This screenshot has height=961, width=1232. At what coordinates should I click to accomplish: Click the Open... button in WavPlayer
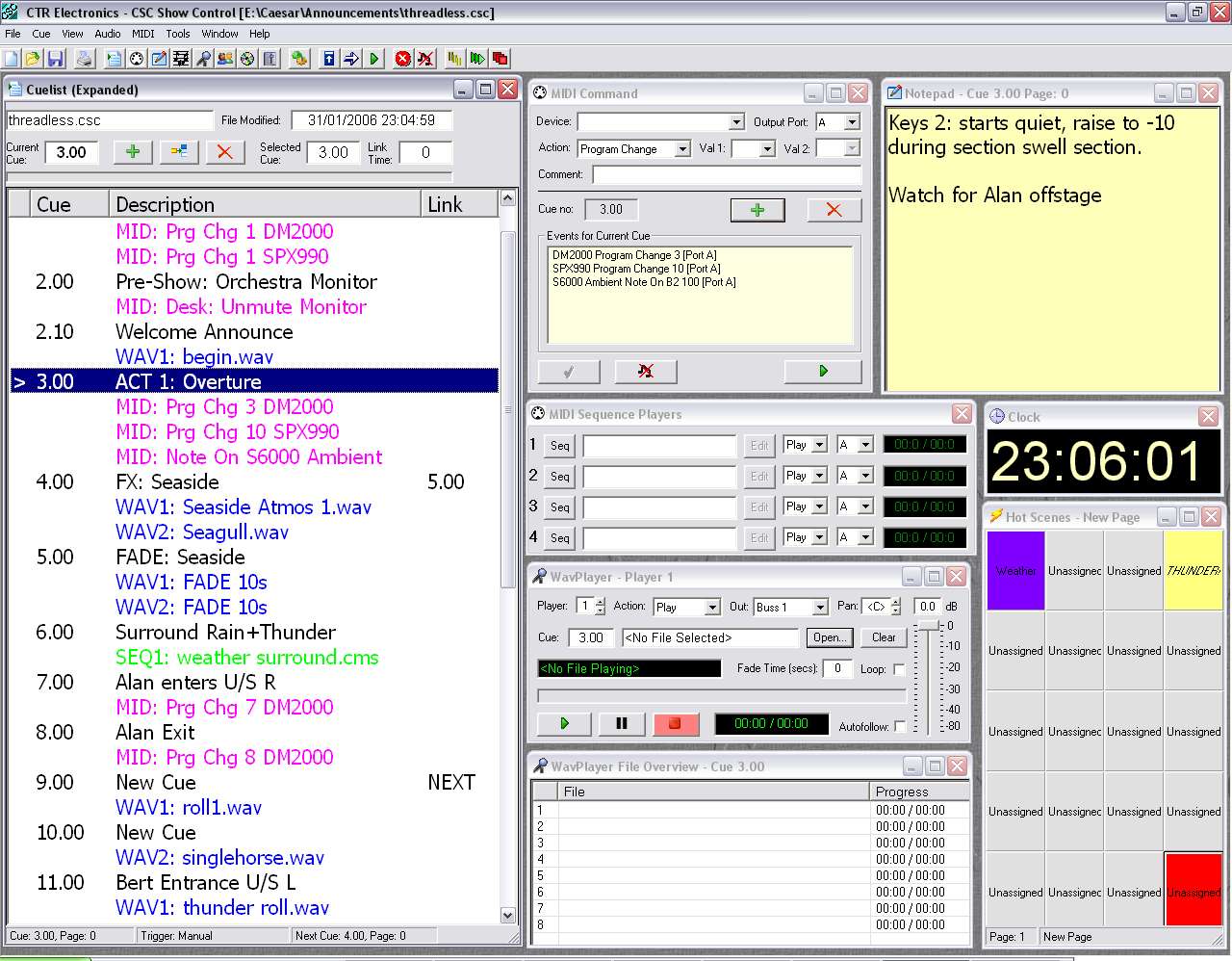[829, 637]
